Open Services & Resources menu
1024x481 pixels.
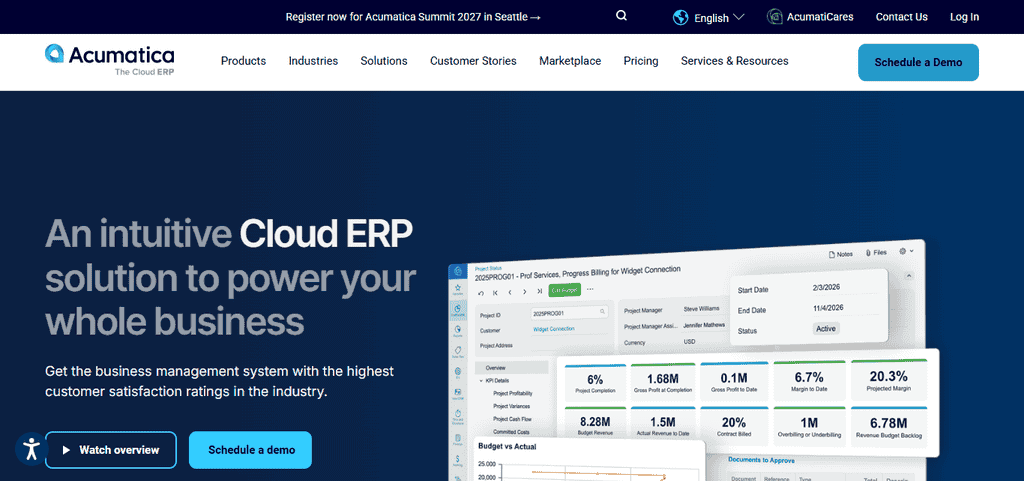[x=735, y=61]
